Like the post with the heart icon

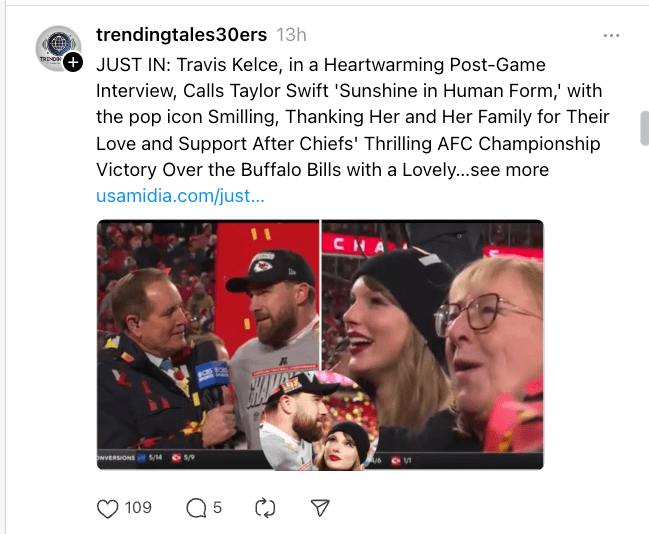pos(107,508)
